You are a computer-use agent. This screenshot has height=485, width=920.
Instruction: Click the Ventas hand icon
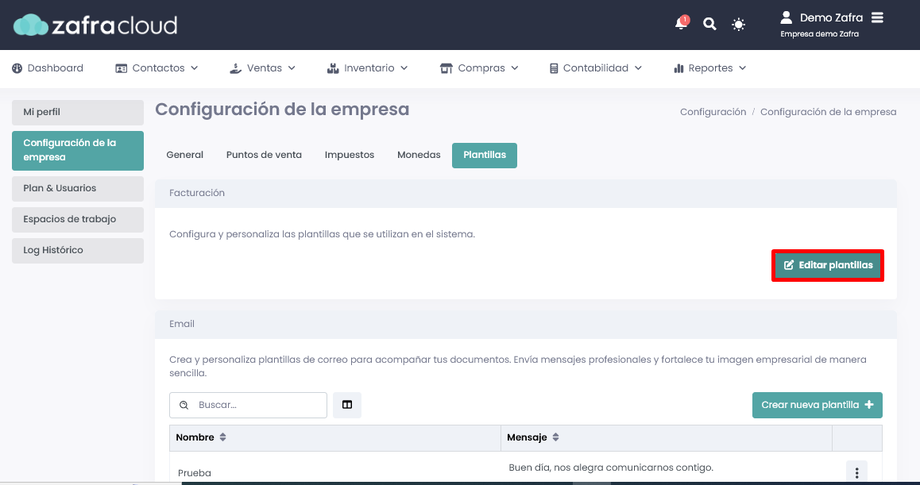pos(235,68)
